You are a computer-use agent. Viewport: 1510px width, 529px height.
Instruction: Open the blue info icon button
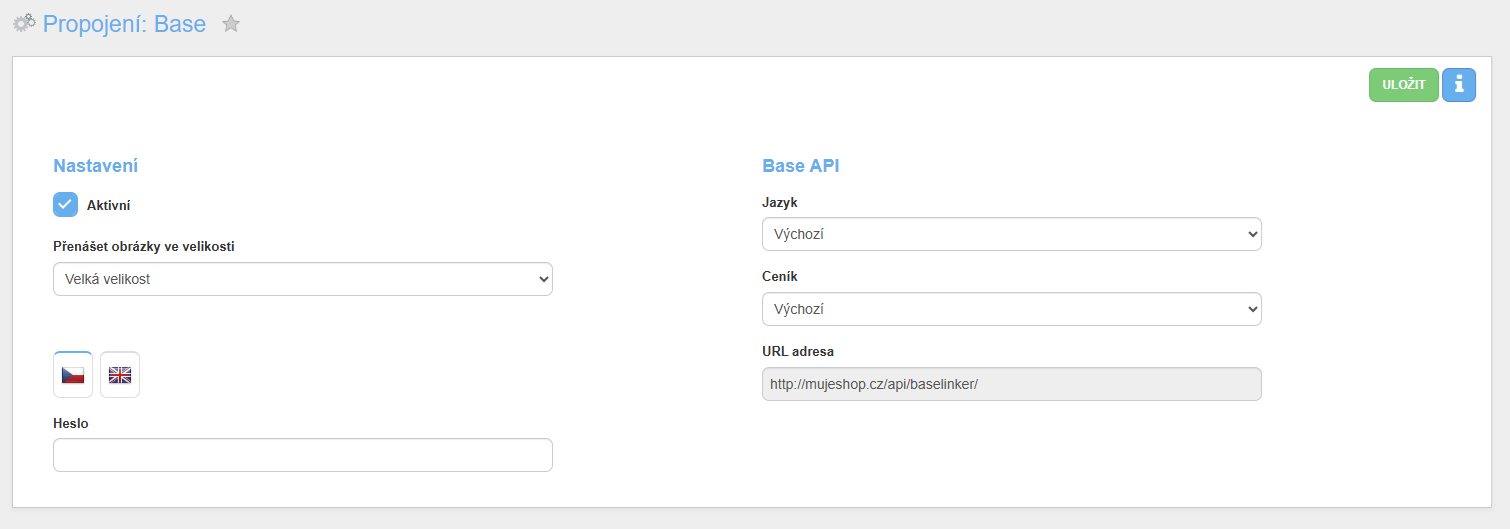point(1459,85)
